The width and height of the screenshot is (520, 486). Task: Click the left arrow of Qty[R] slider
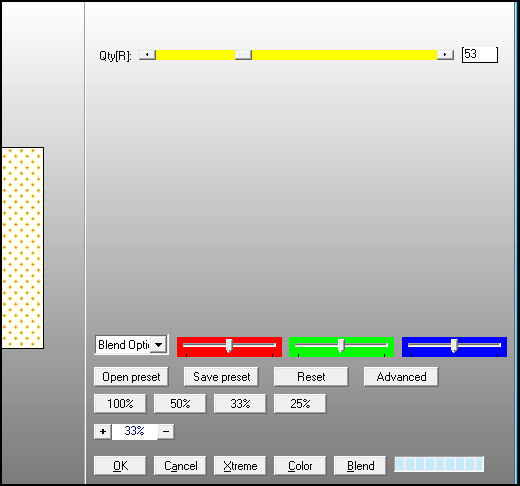pos(147,55)
